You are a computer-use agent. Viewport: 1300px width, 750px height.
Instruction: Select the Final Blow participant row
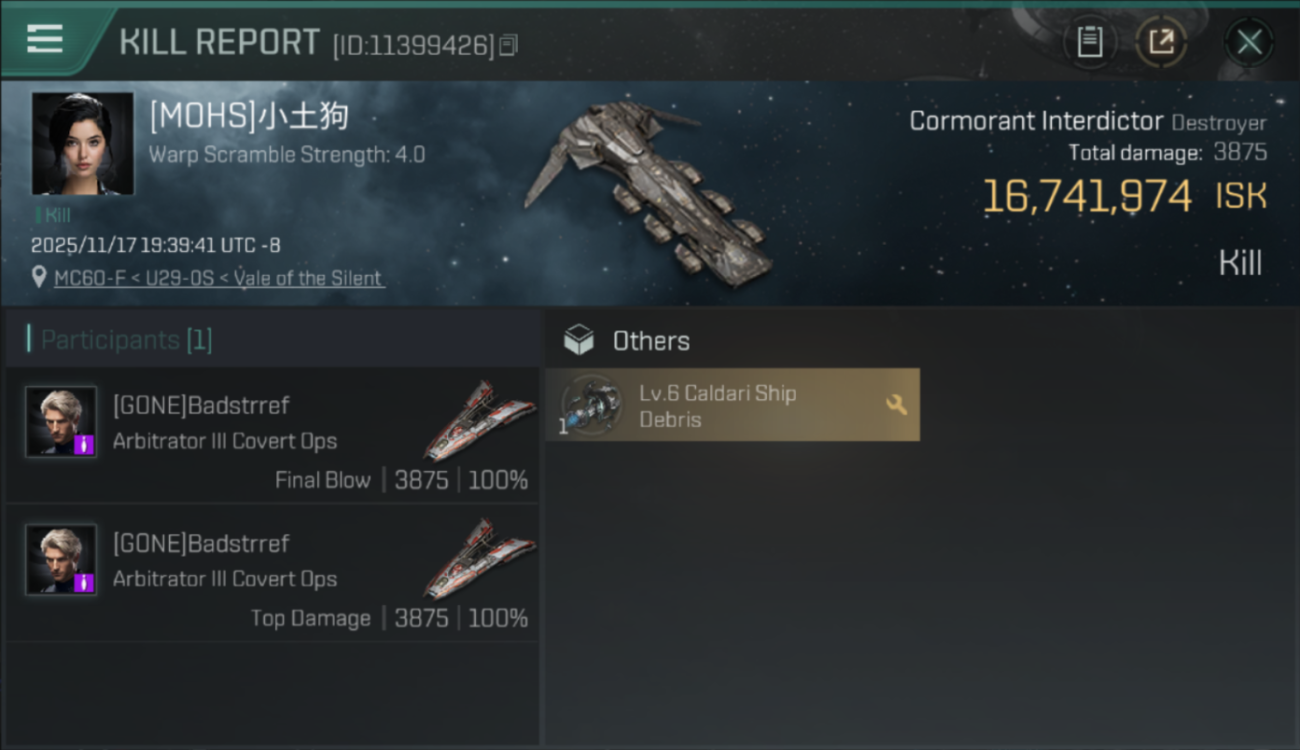pyautogui.click(x=273, y=435)
